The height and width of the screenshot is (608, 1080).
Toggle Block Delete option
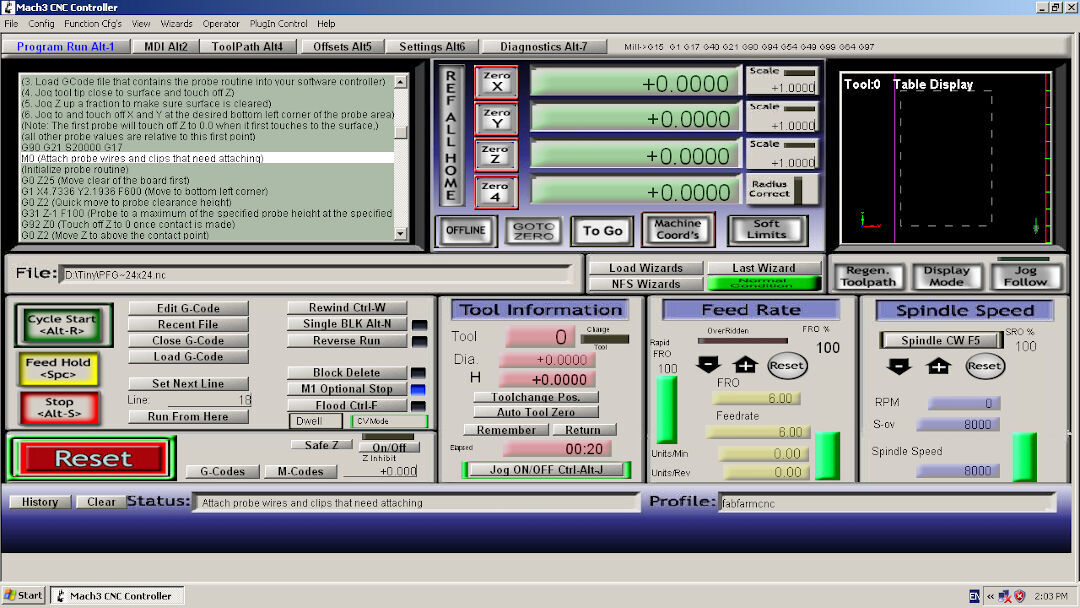tap(346, 373)
